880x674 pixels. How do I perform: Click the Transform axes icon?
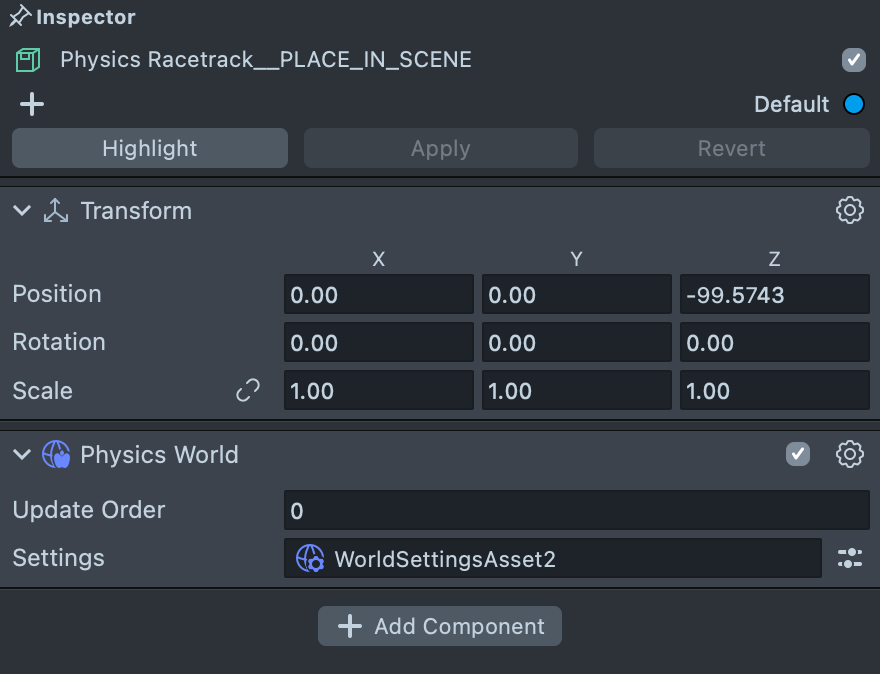[x=56, y=211]
